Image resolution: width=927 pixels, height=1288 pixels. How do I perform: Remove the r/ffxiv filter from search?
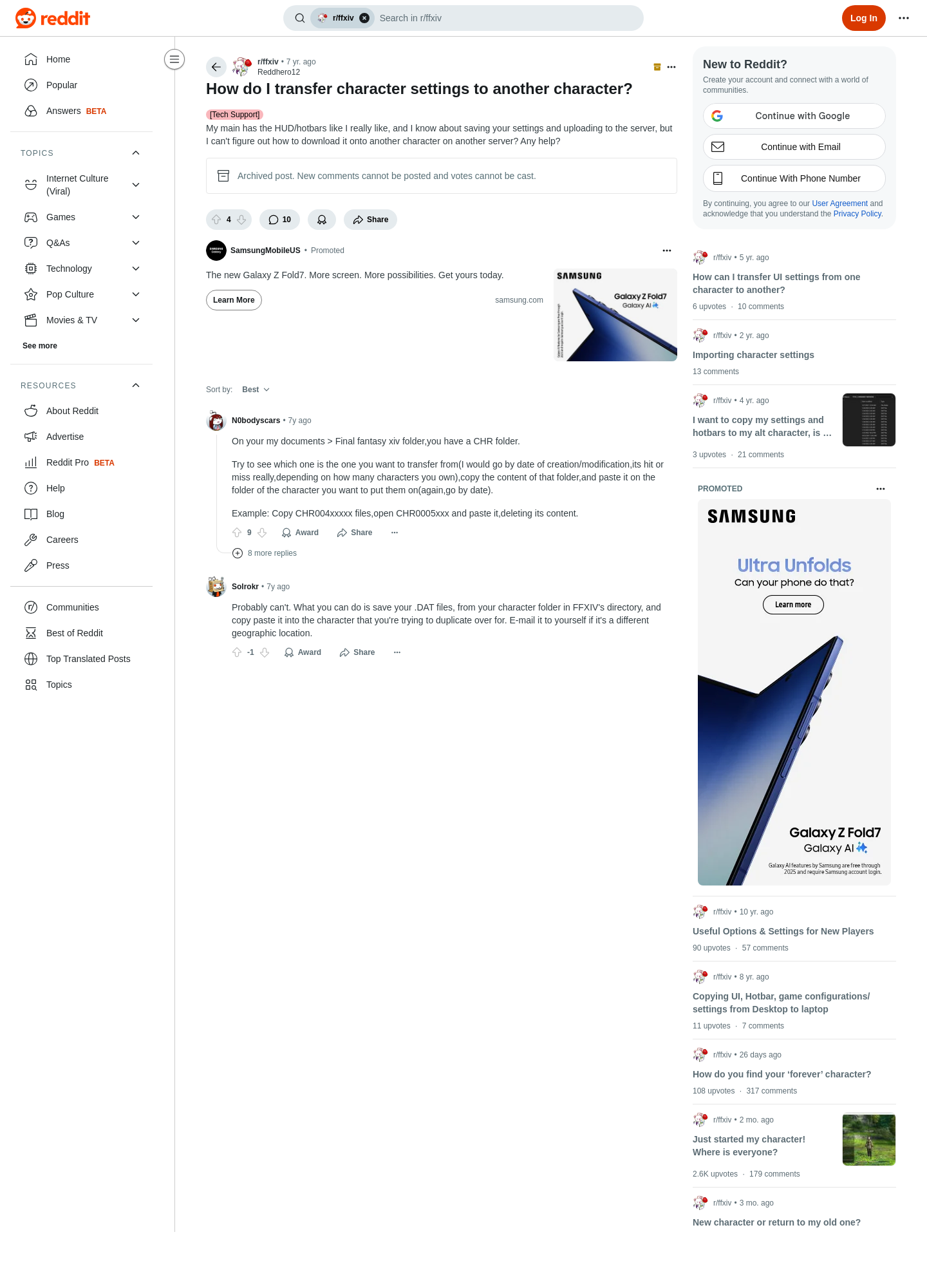click(x=364, y=18)
